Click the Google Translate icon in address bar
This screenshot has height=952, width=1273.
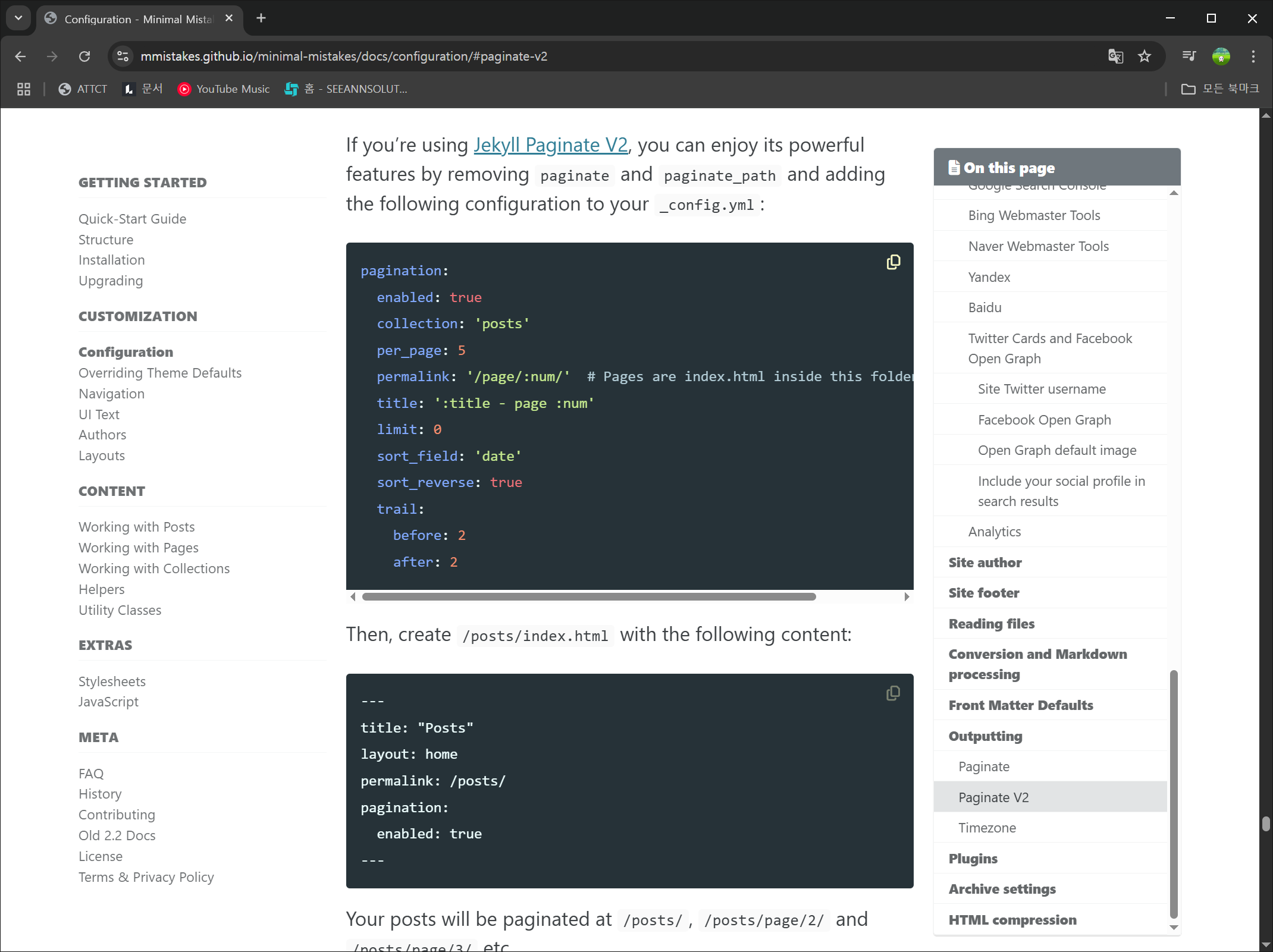coord(1115,56)
